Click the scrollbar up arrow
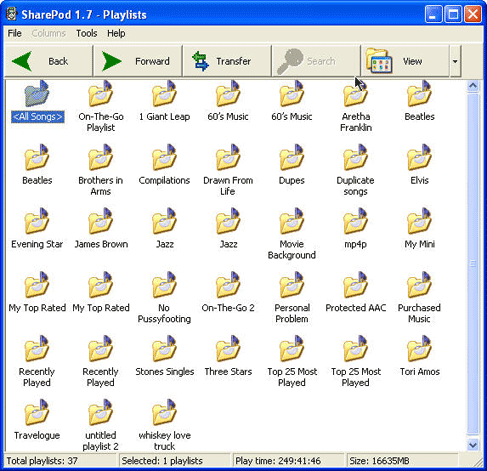Viewport: 487px width, 471px height. (473, 86)
